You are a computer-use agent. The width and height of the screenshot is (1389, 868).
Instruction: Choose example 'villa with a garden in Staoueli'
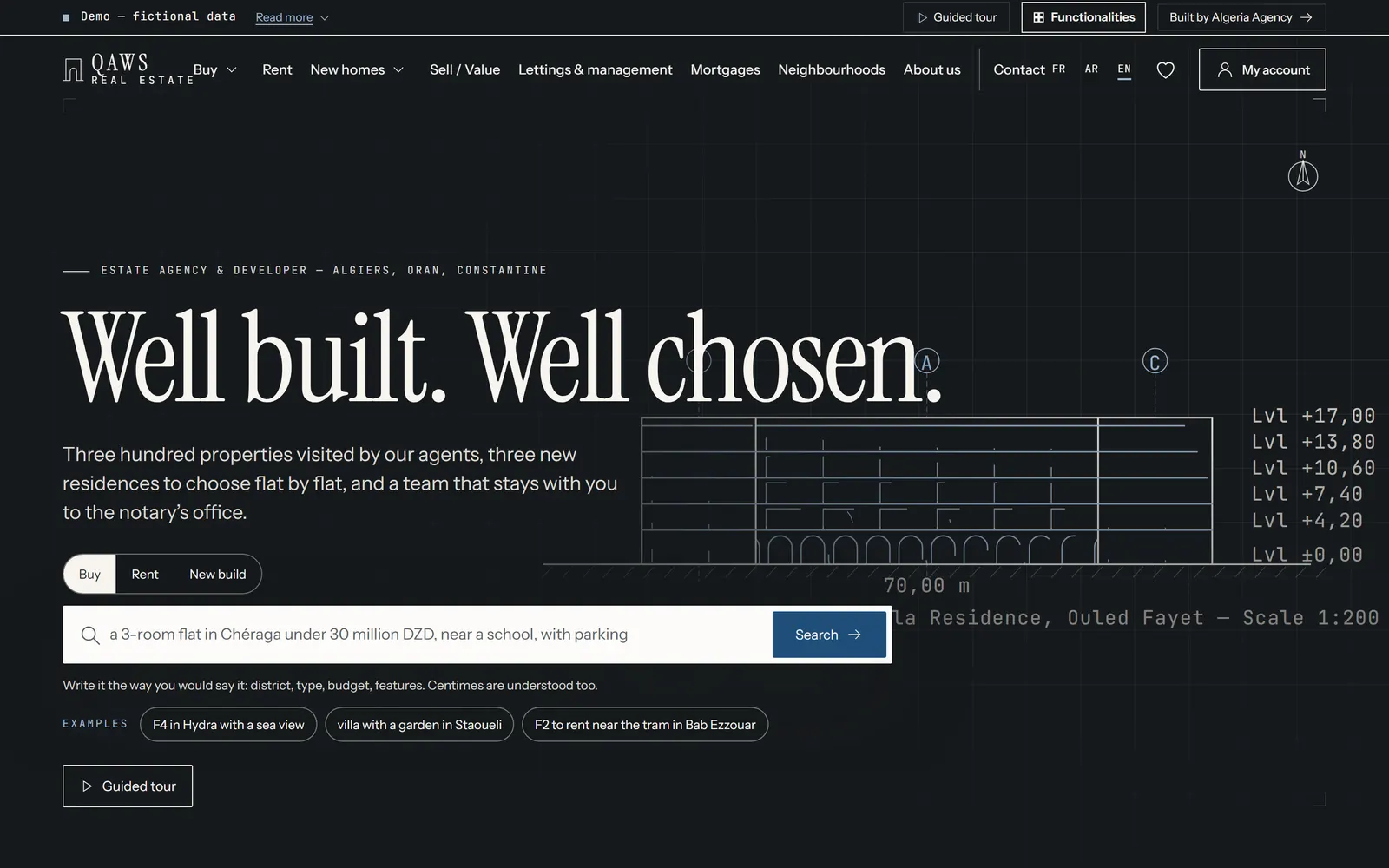(419, 724)
